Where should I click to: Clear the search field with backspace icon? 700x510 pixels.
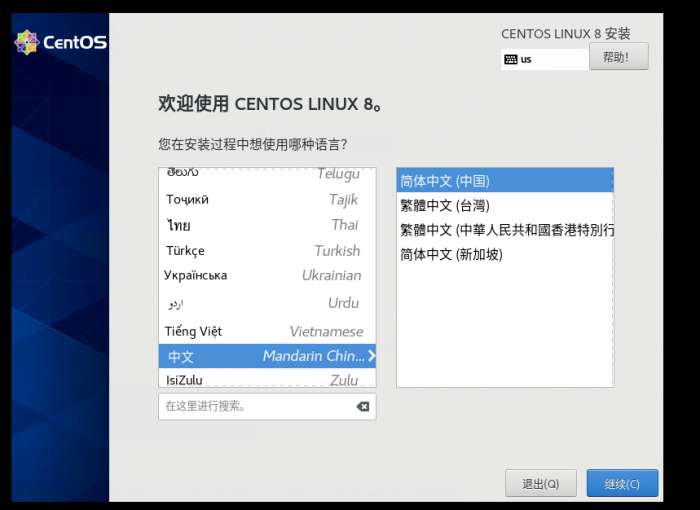(362, 406)
